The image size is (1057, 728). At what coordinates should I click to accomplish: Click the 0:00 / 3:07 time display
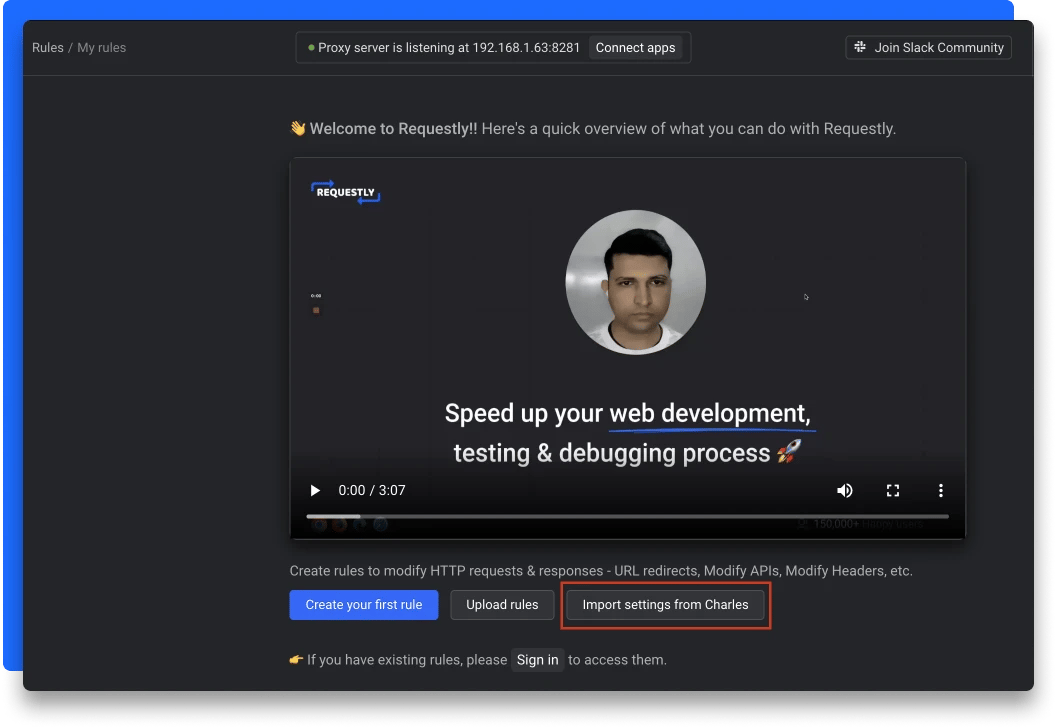(371, 490)
